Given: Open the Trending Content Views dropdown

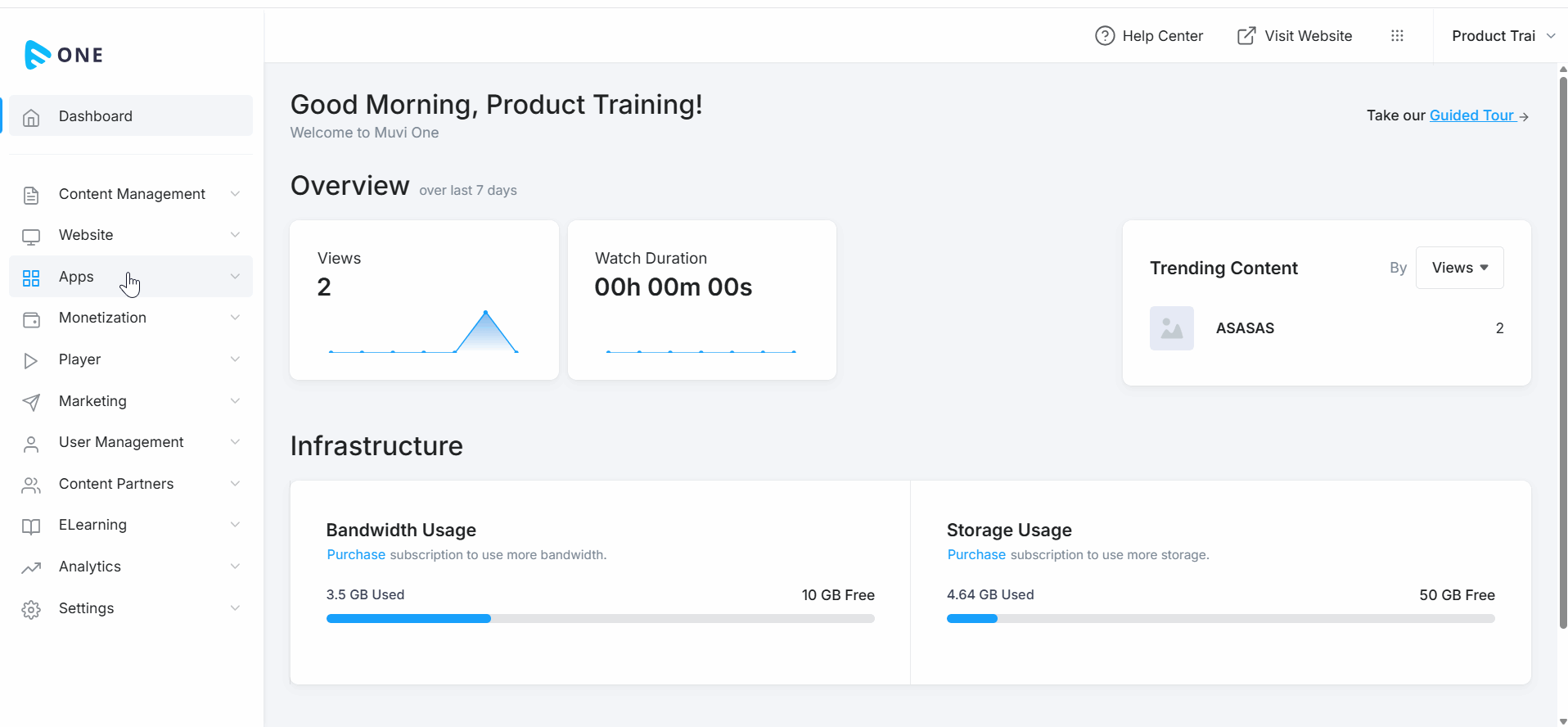Looking at the screenshot, I should [1459, 268].
